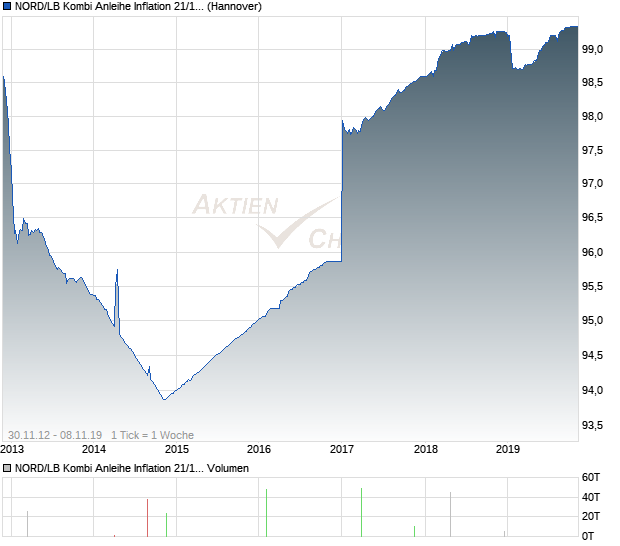The height and width of the screenshot is (546, 620).
Task: Click the 60T volume axis label
Action: tap(591, 478)
